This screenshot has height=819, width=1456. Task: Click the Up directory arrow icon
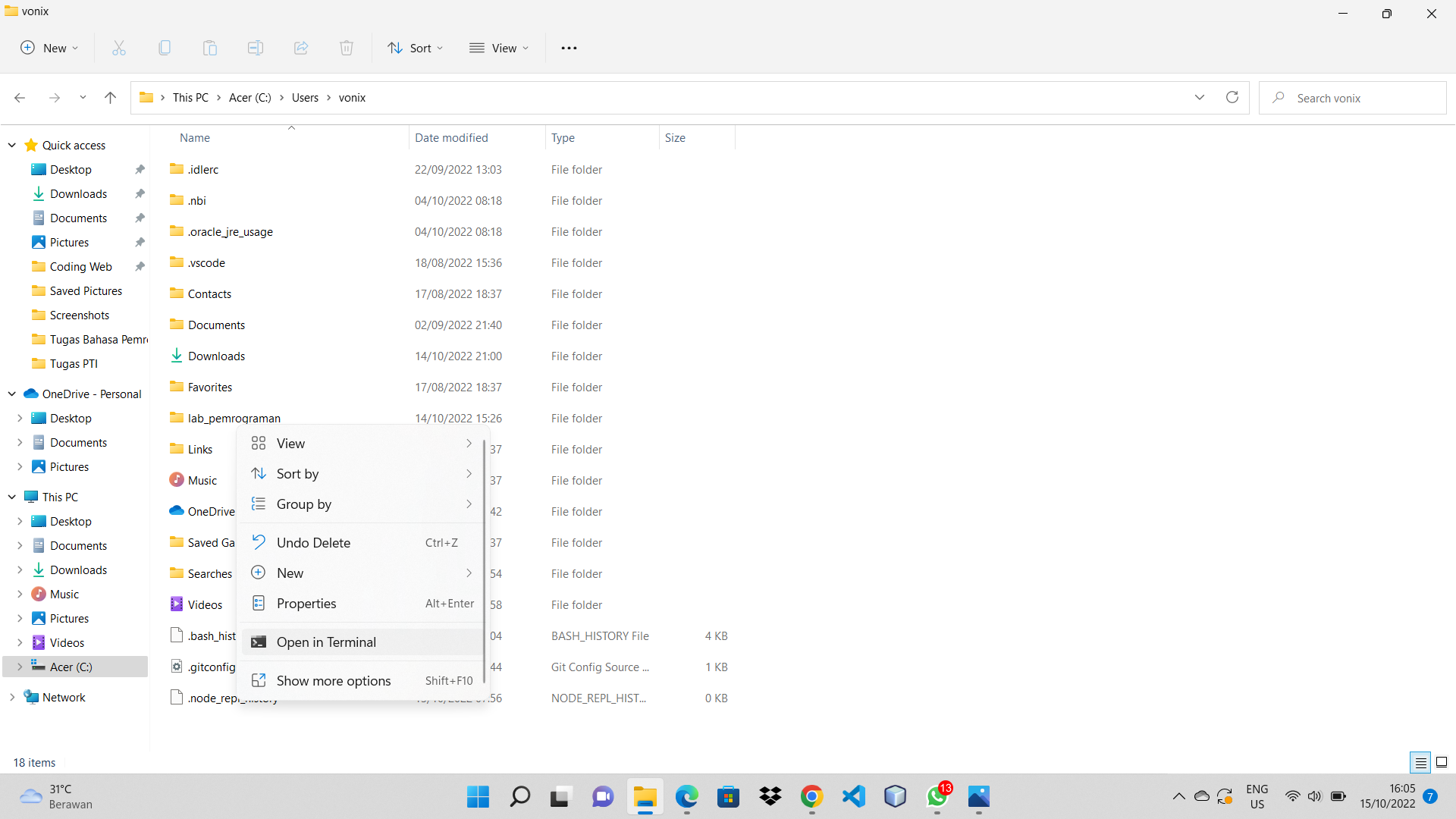pos(110,97)
